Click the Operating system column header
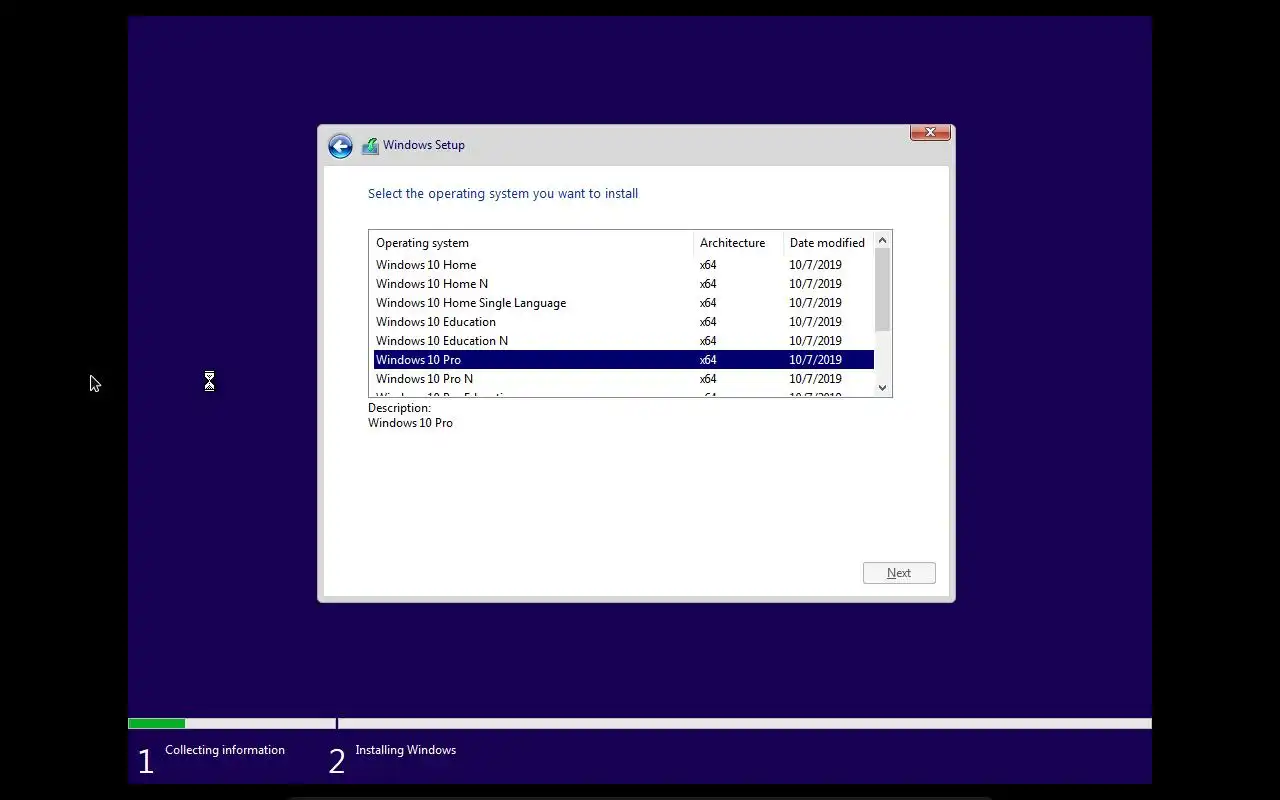The height and width of the screenshot is (800, 1280). pyautogui.click(x=531, y=243)
